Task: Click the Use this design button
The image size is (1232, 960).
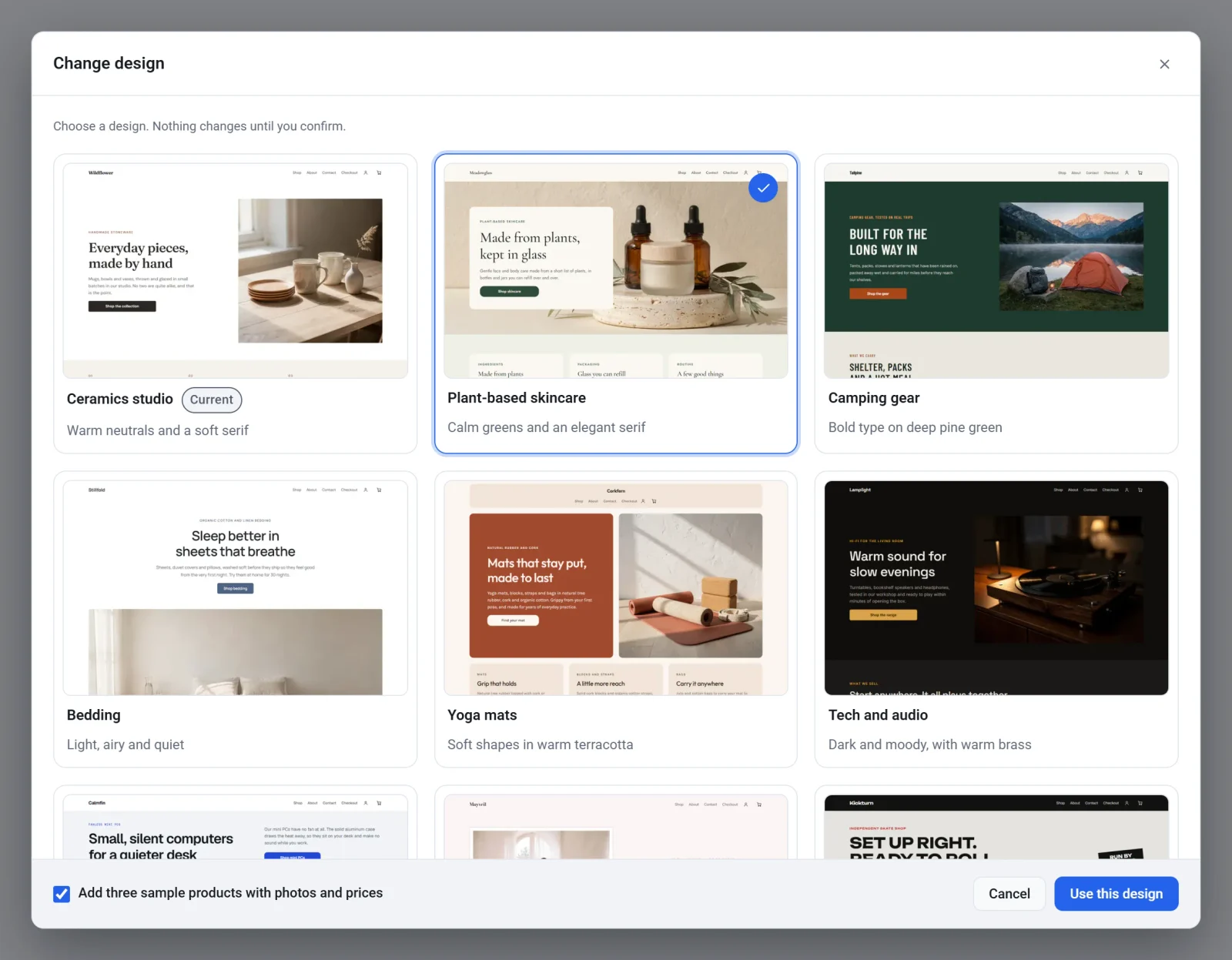Action: (x=1116, y=894)
